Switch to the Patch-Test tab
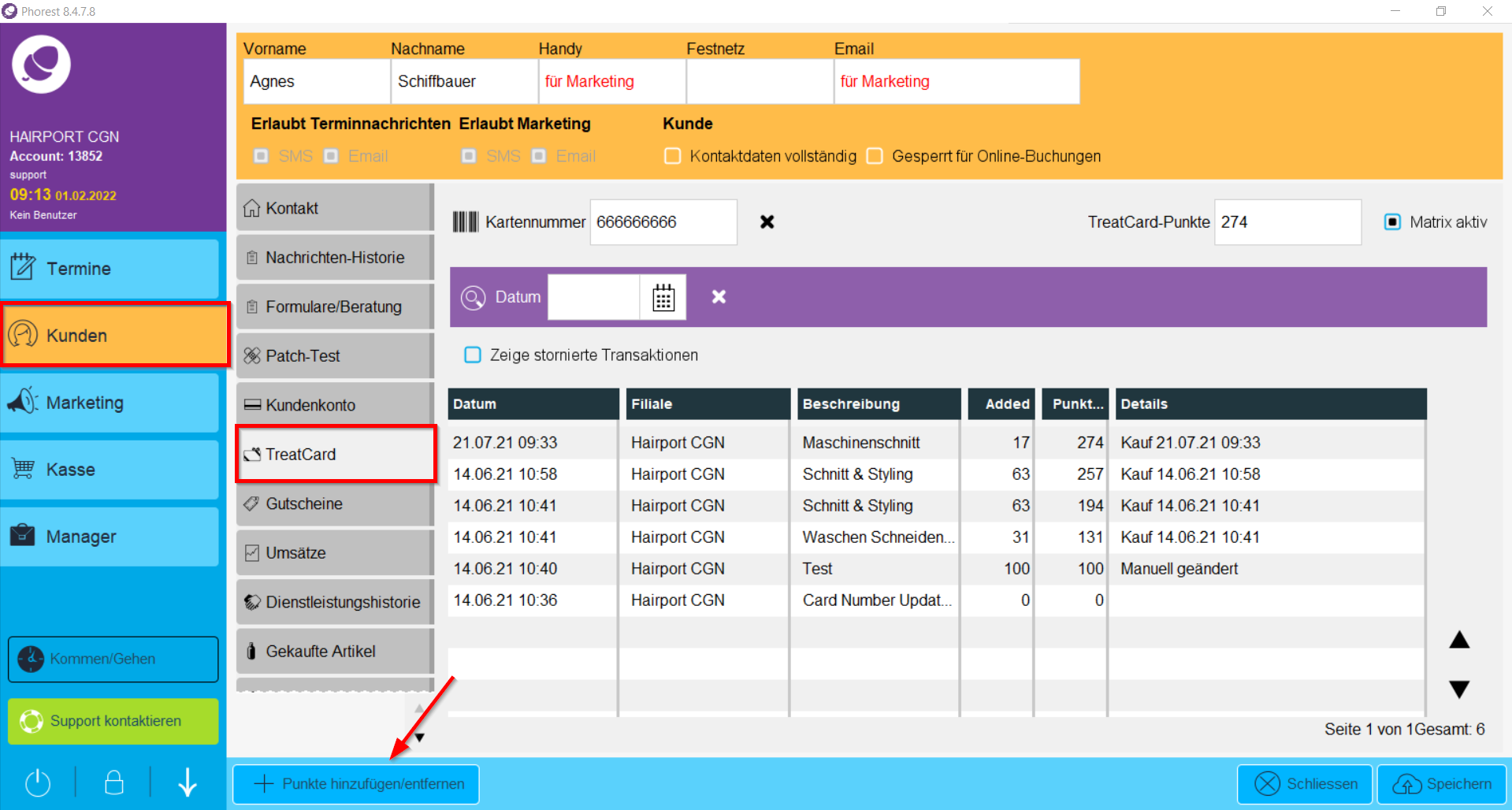 [x=335, y=356]
